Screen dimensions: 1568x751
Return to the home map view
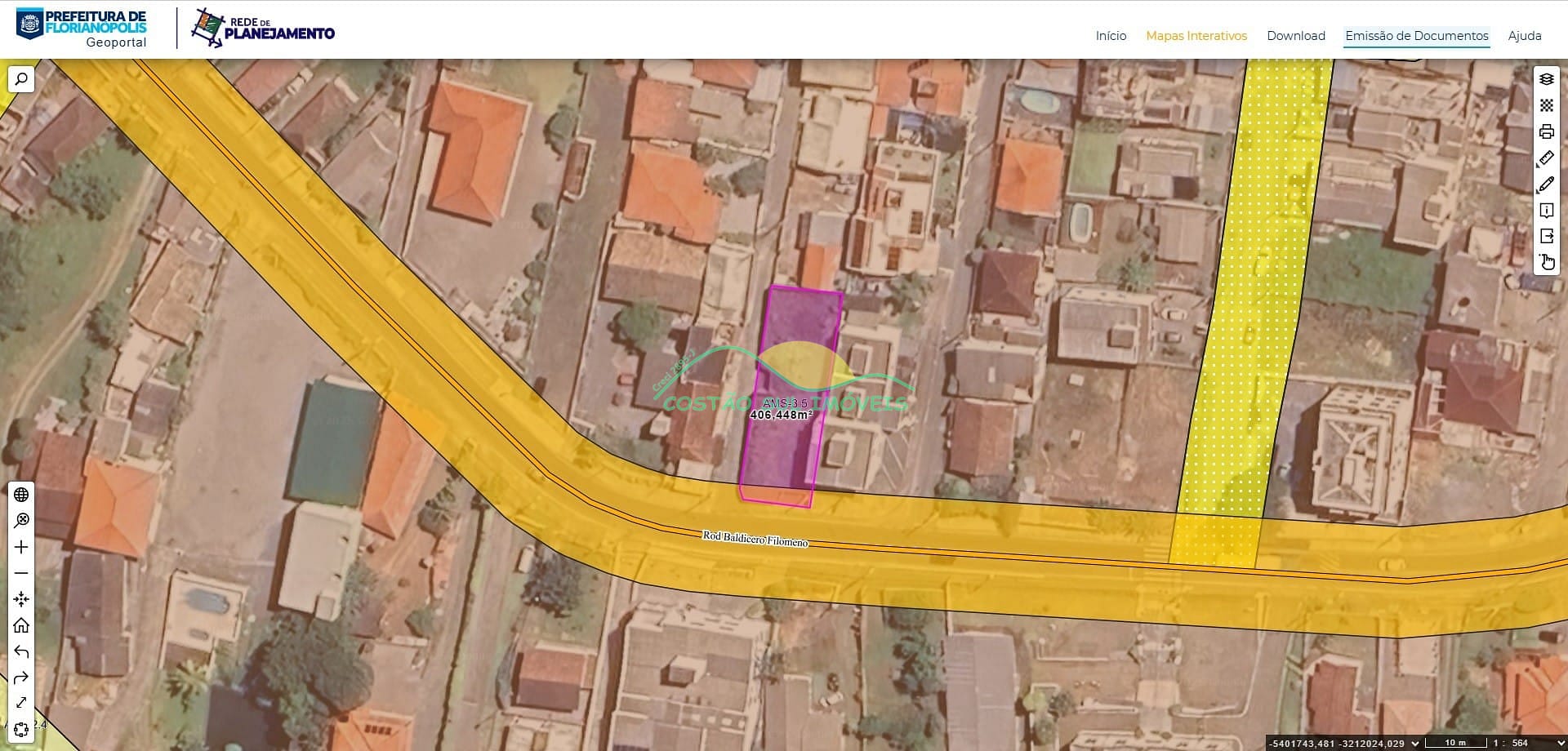point(21,625)
